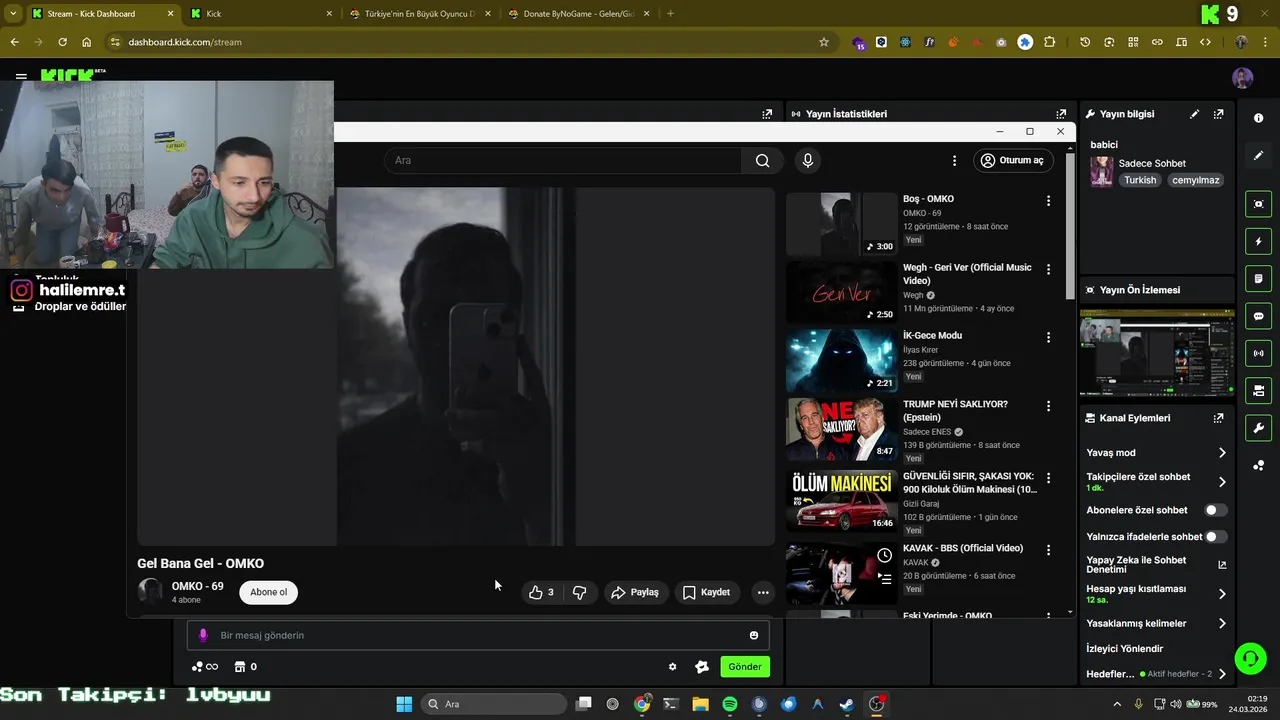Click the Kaydet save button
The image size is (1280, 720).
(x=706, y=592)
